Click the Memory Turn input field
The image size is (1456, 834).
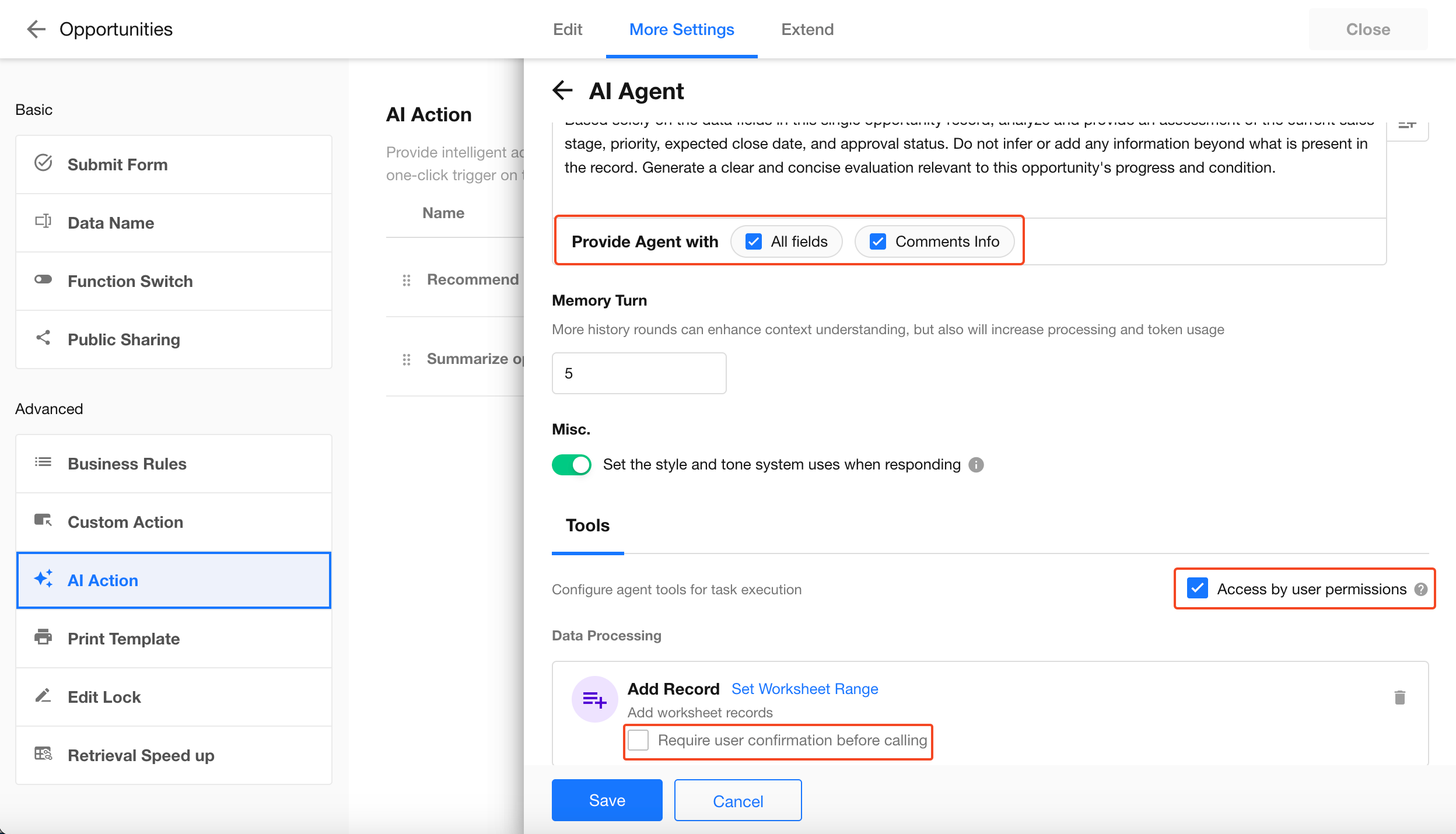click(x=639, y=373)
